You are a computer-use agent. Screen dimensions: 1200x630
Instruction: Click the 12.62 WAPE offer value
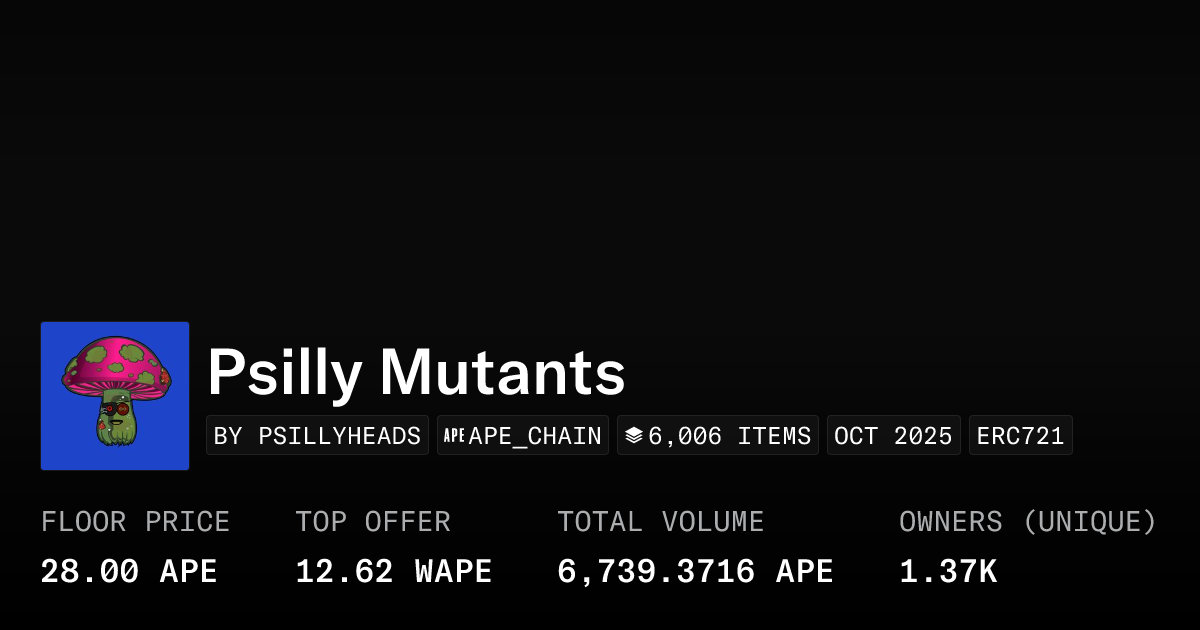(x=393, y=572)
